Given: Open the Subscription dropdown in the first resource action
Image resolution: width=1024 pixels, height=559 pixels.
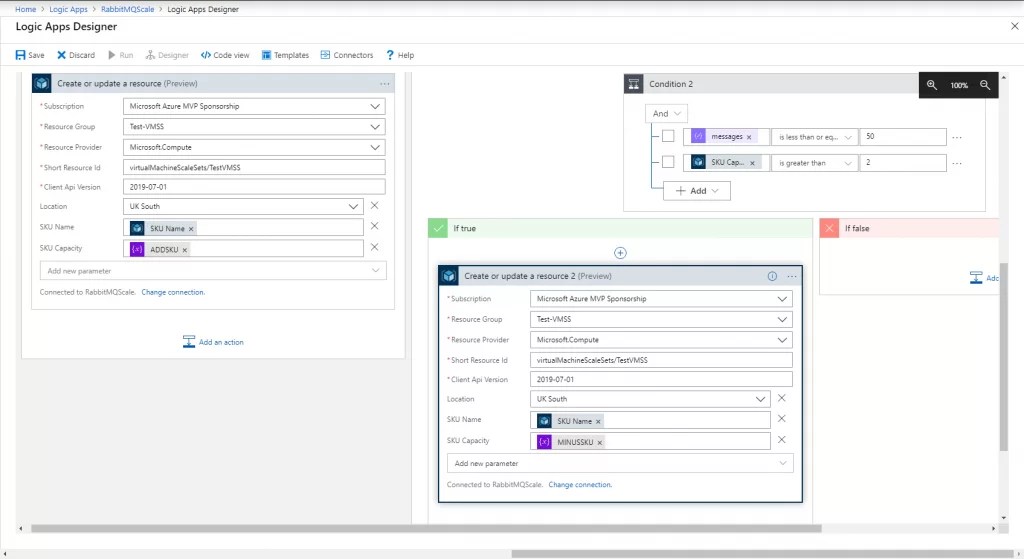Looking at the screenshot, I should pyautogui.click(x=254, y=106).
